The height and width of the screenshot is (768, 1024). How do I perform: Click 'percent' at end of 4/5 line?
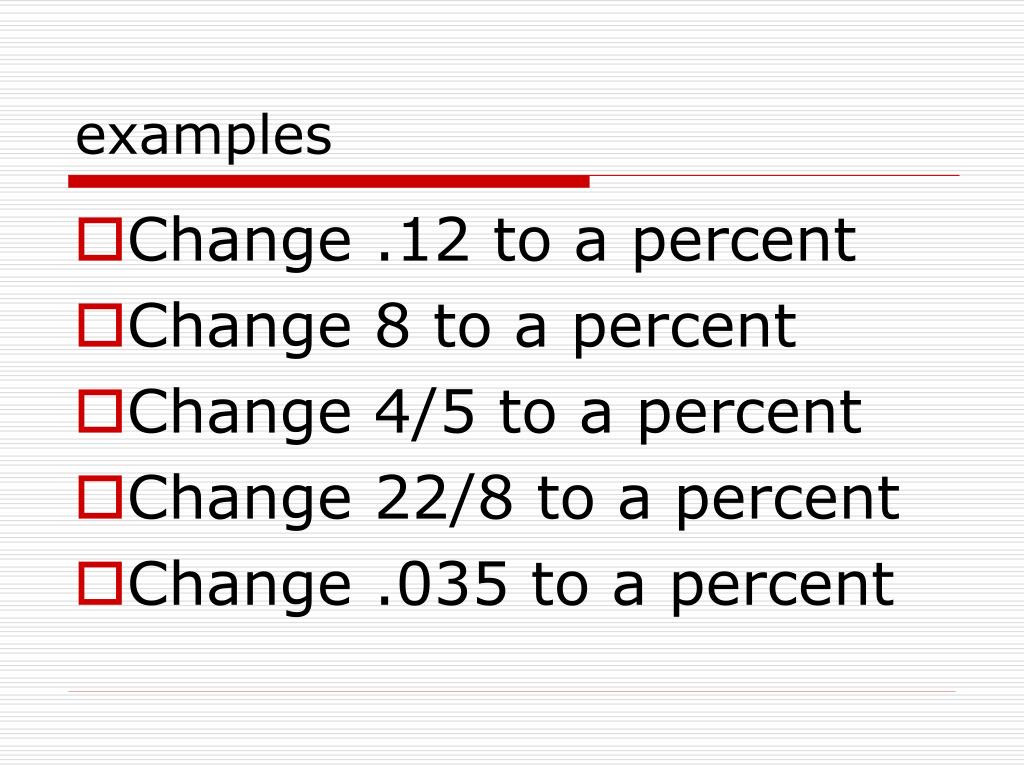(750, 415)
